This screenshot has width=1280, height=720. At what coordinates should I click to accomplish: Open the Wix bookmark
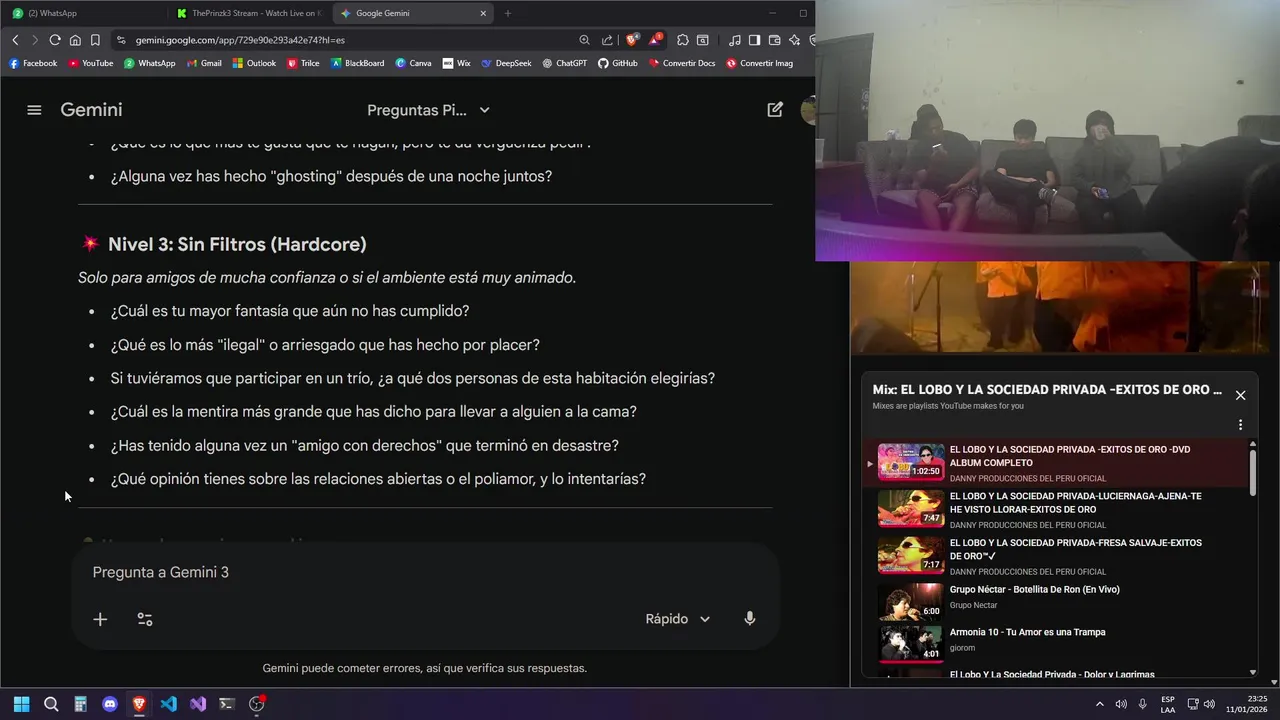coord(456,63)
